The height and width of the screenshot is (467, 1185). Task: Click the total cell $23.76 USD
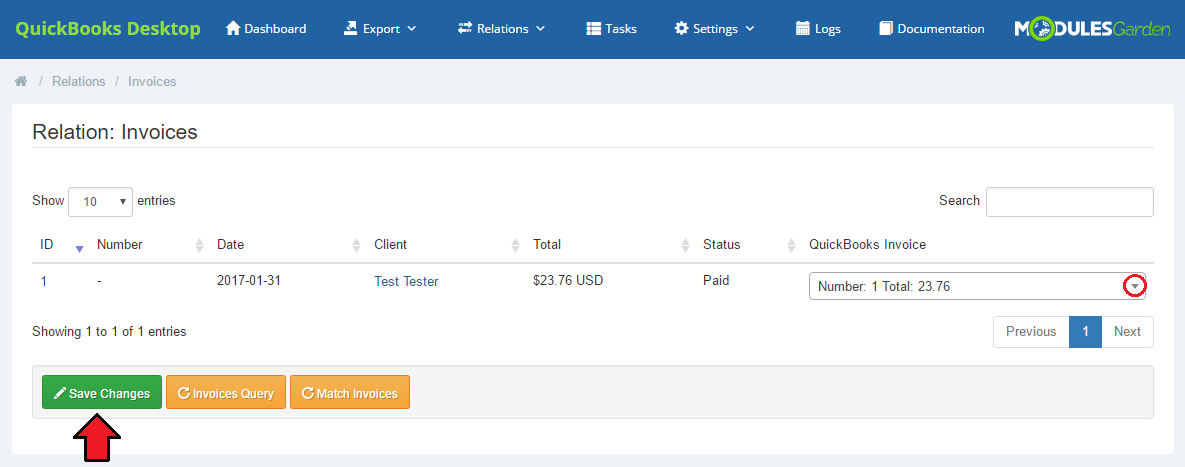pos(568,281)
